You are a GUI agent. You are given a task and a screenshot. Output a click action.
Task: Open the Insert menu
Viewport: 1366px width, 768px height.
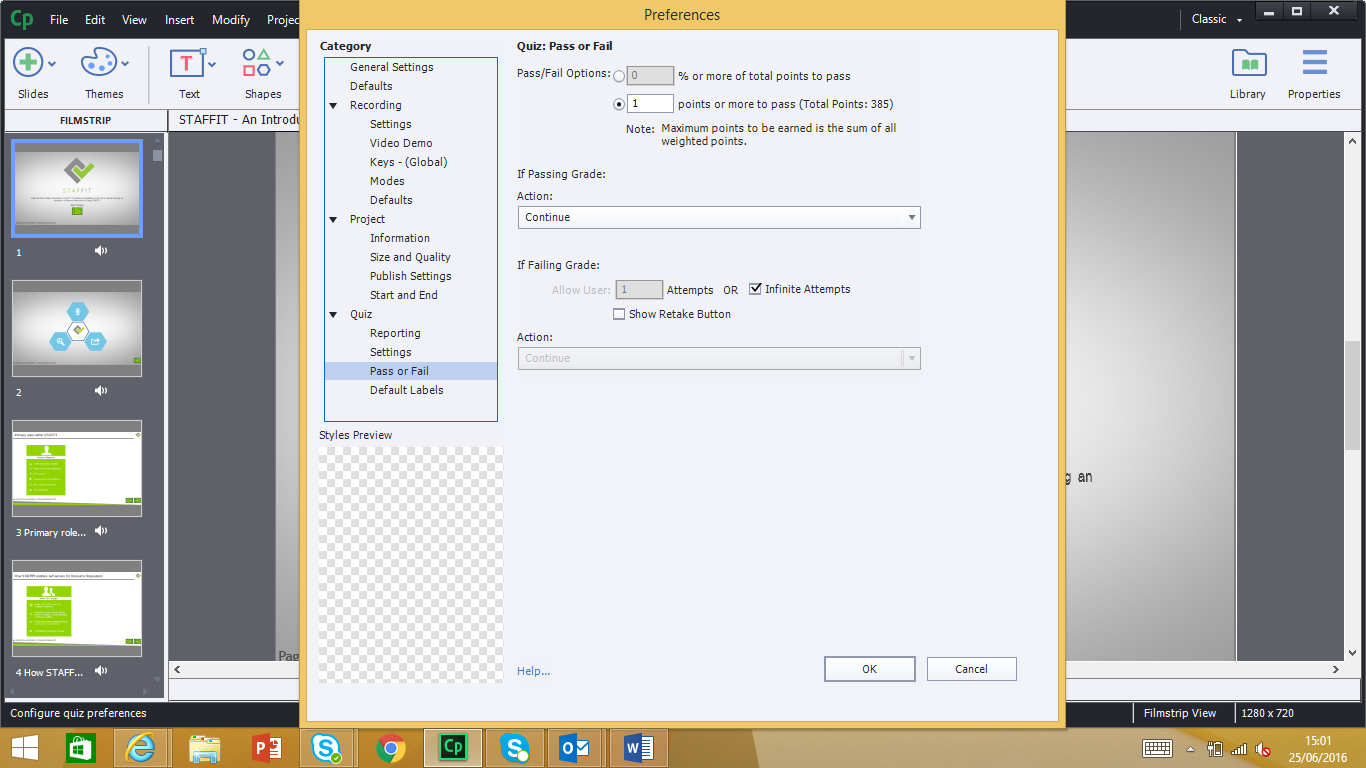tap(180, 19)
